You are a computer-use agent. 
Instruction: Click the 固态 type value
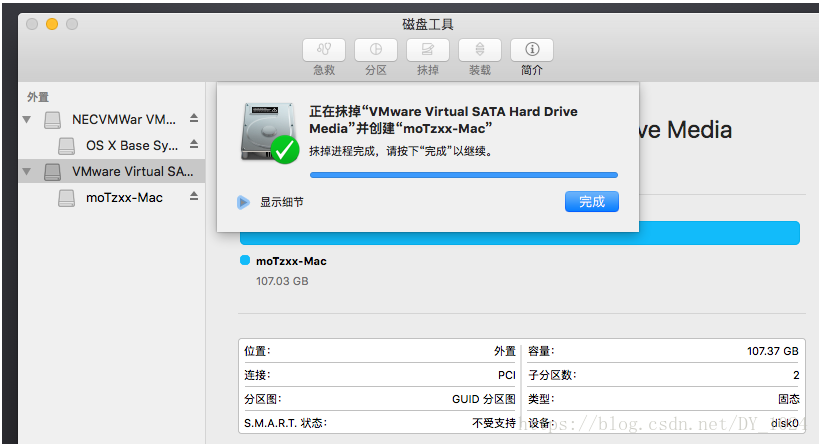point(789,399)
